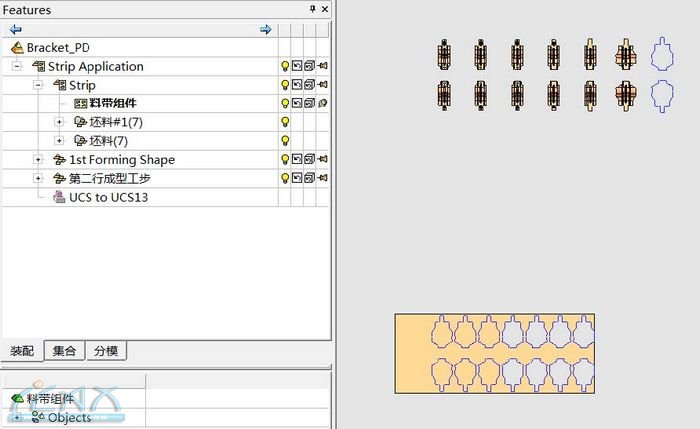Switch to the 集合 tab

(64, 351)
